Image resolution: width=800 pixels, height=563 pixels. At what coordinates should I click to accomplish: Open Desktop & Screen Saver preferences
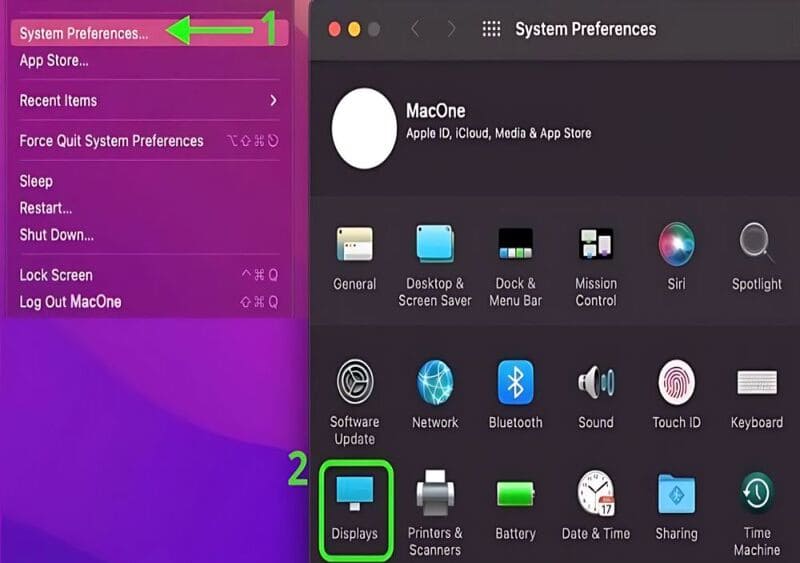pyautogui.click(x=435, y=265)
